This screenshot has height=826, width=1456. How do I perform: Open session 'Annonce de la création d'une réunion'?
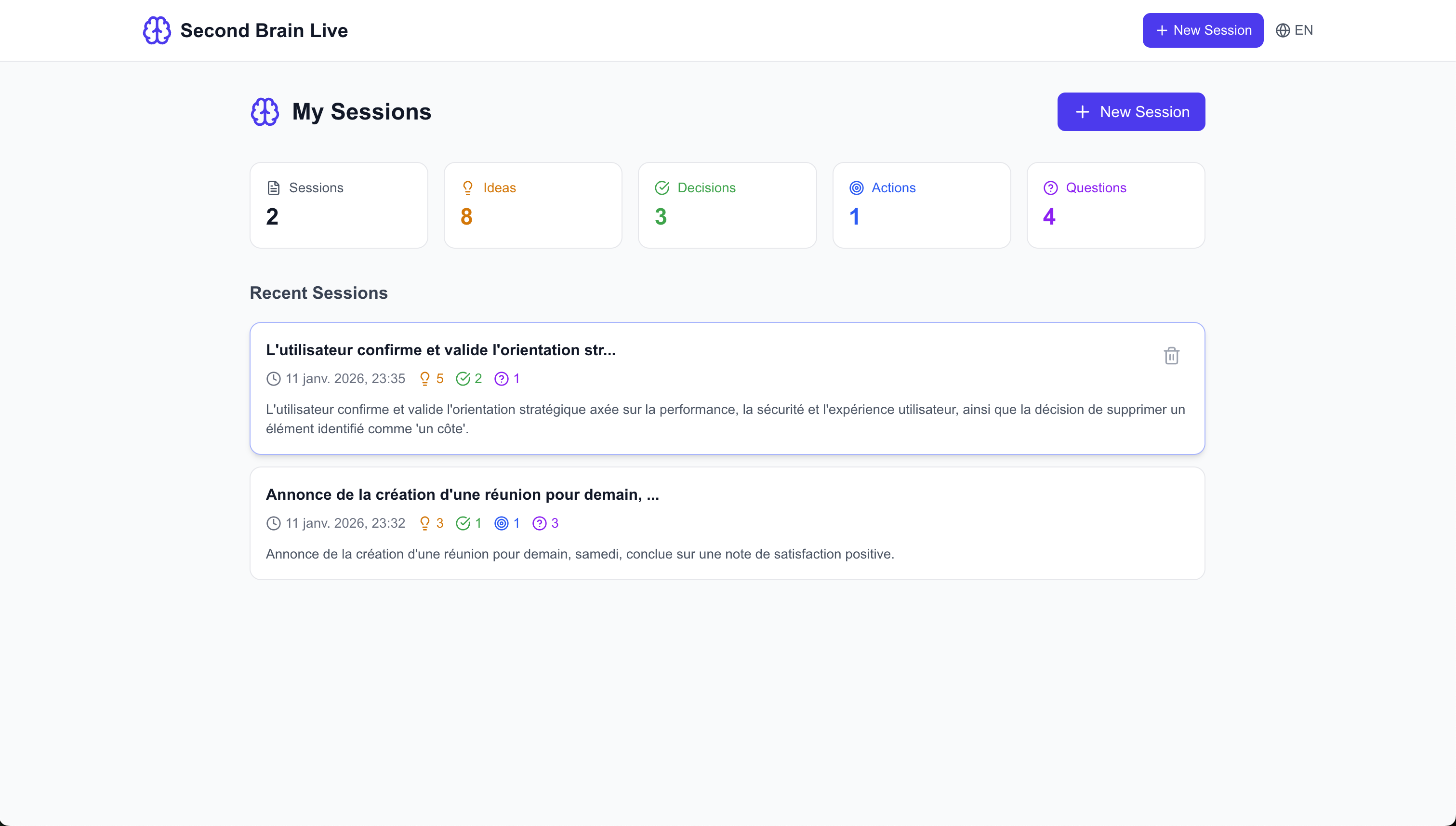[462, 495]
